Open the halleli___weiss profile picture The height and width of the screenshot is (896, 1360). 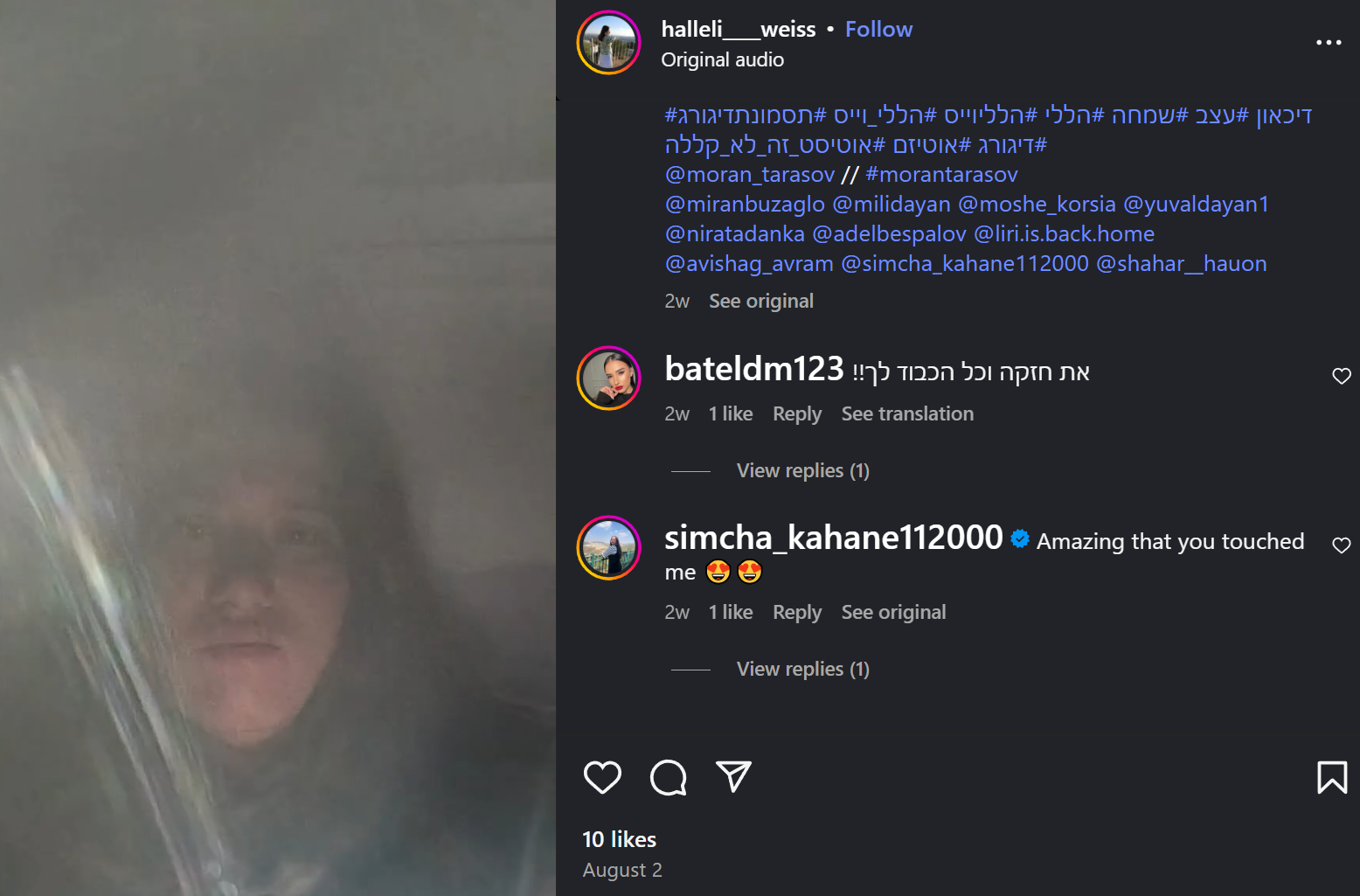pyautogui.click(x=609, y=43)
